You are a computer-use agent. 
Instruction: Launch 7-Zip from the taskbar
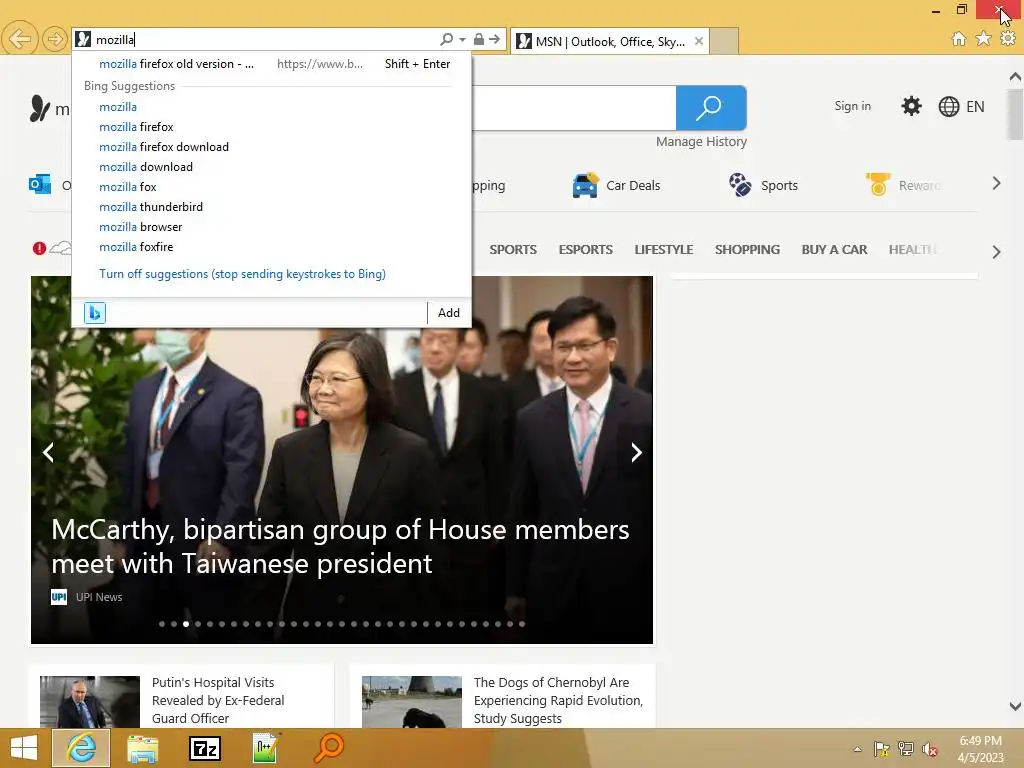(204, 748)
